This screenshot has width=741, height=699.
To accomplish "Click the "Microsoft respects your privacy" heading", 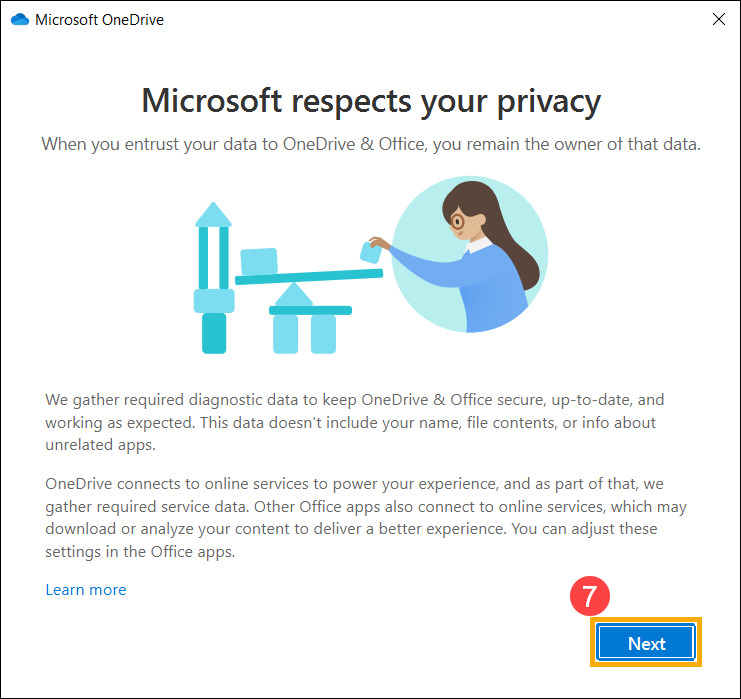I will click(371, 101).
